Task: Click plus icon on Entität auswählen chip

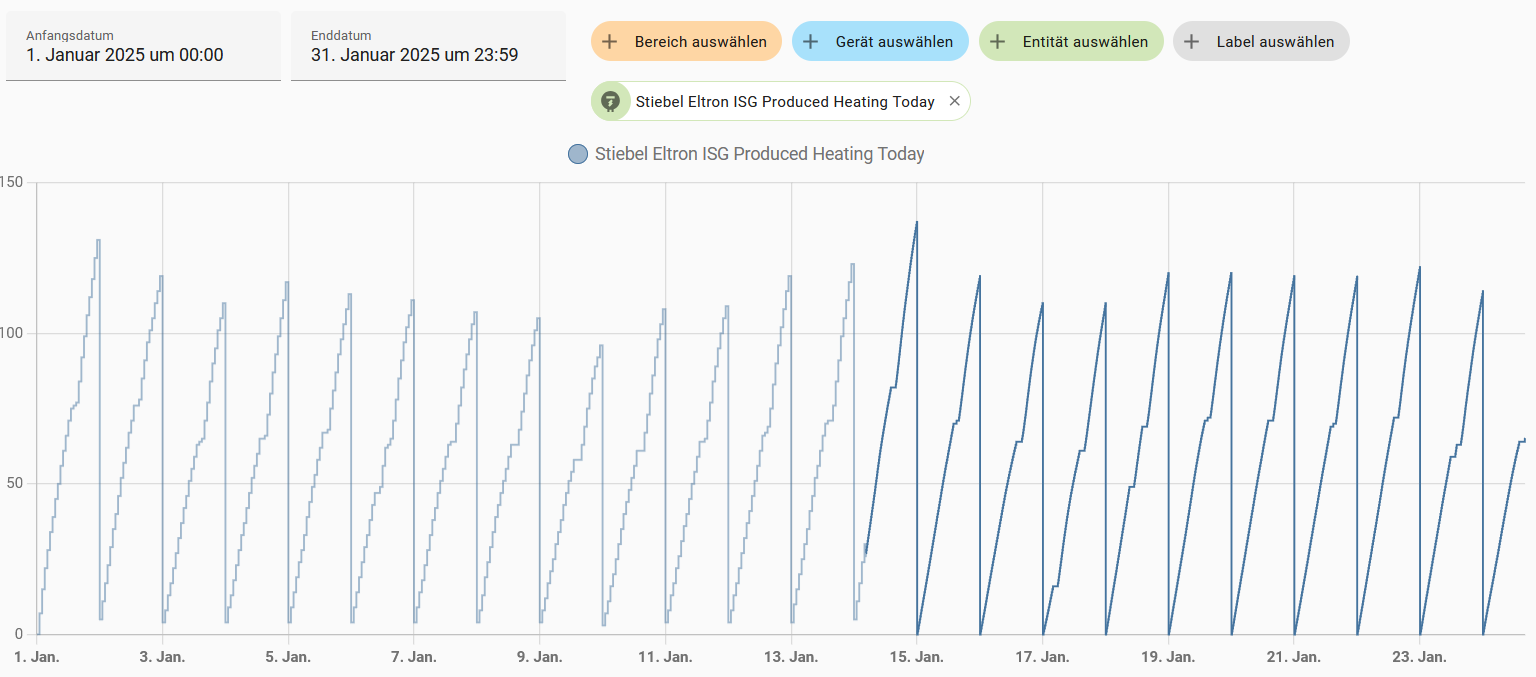Action: 997,42
